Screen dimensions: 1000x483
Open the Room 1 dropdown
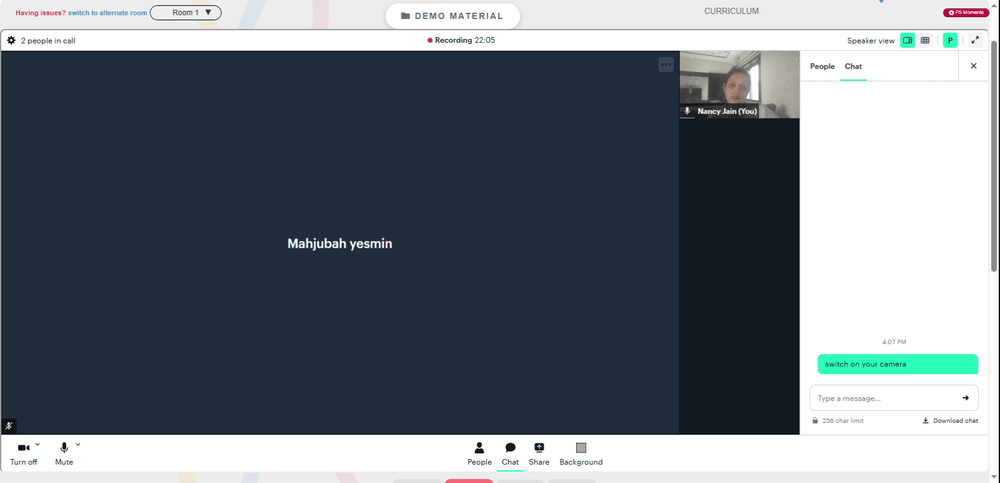tap(186, 13)
